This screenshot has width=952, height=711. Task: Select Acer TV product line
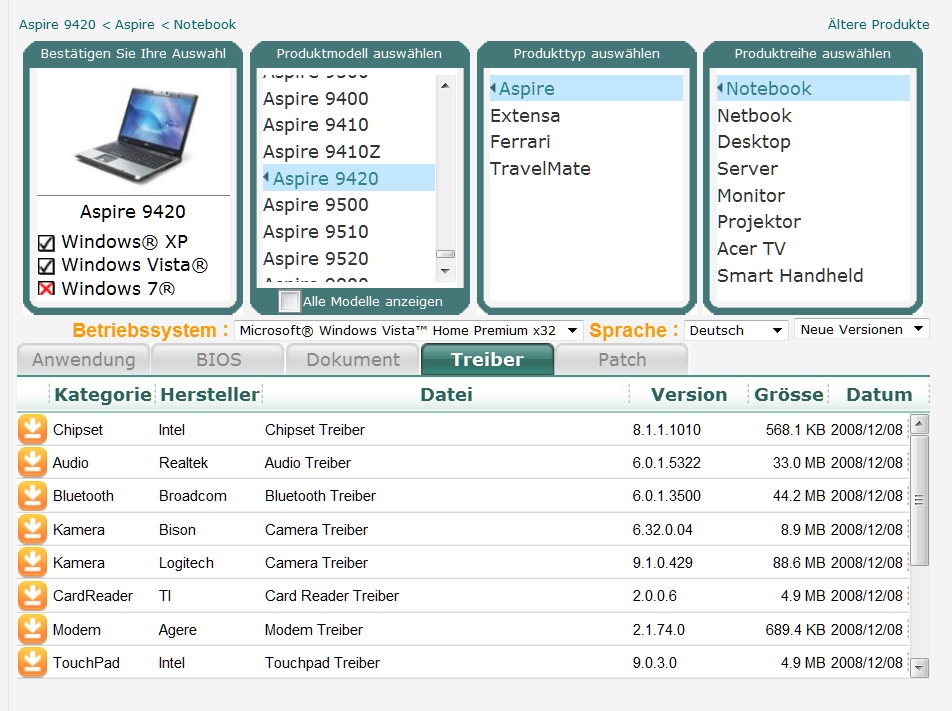click(752, 249)
